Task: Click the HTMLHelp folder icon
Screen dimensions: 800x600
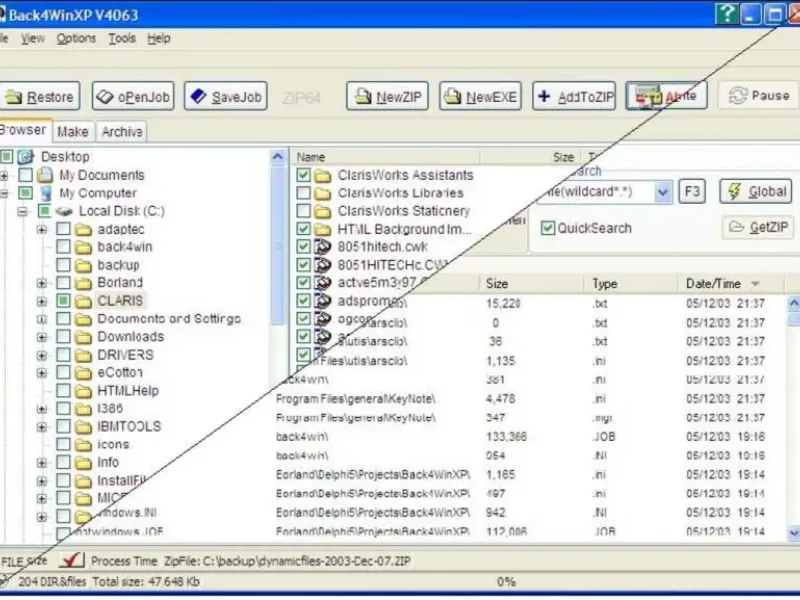Action: (x=83, y=391)
